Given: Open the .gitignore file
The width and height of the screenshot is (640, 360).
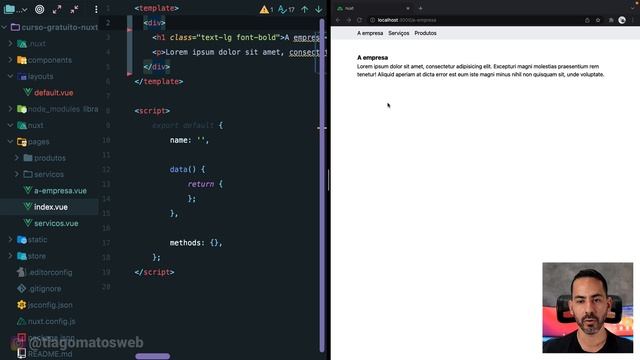Looking at the screenshot, I should tap(44, 289).
